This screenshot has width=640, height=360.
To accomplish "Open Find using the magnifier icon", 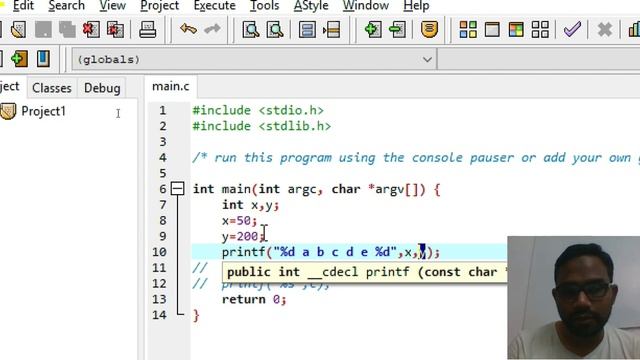I will pyautogui.click(x=251, y=29).
